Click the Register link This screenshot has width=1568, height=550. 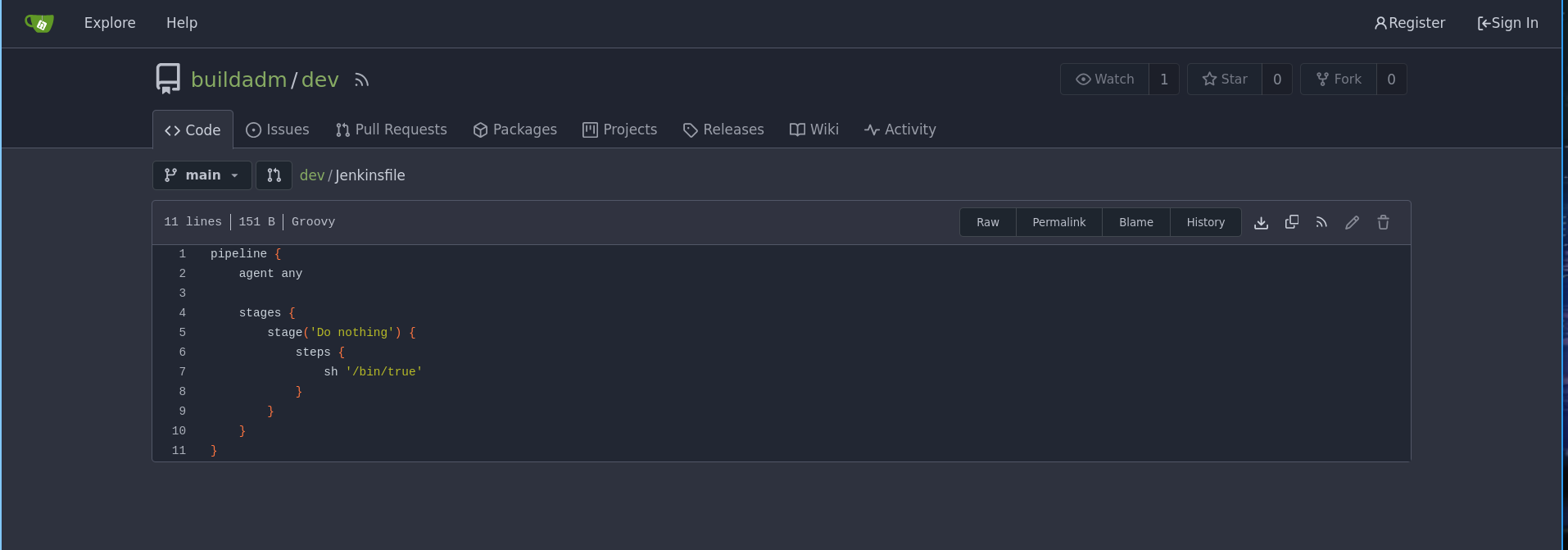(x=1410, y=23)
